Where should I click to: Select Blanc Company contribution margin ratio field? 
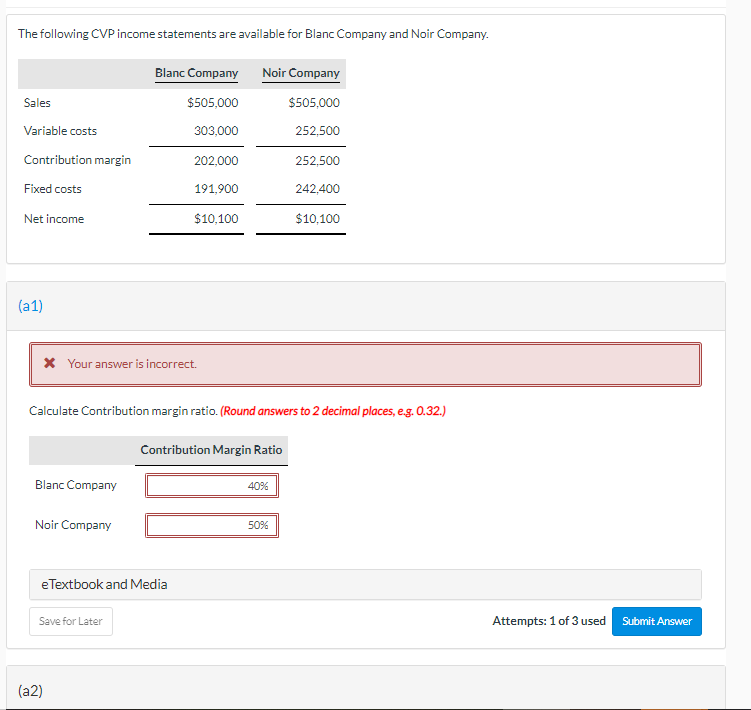212,485
